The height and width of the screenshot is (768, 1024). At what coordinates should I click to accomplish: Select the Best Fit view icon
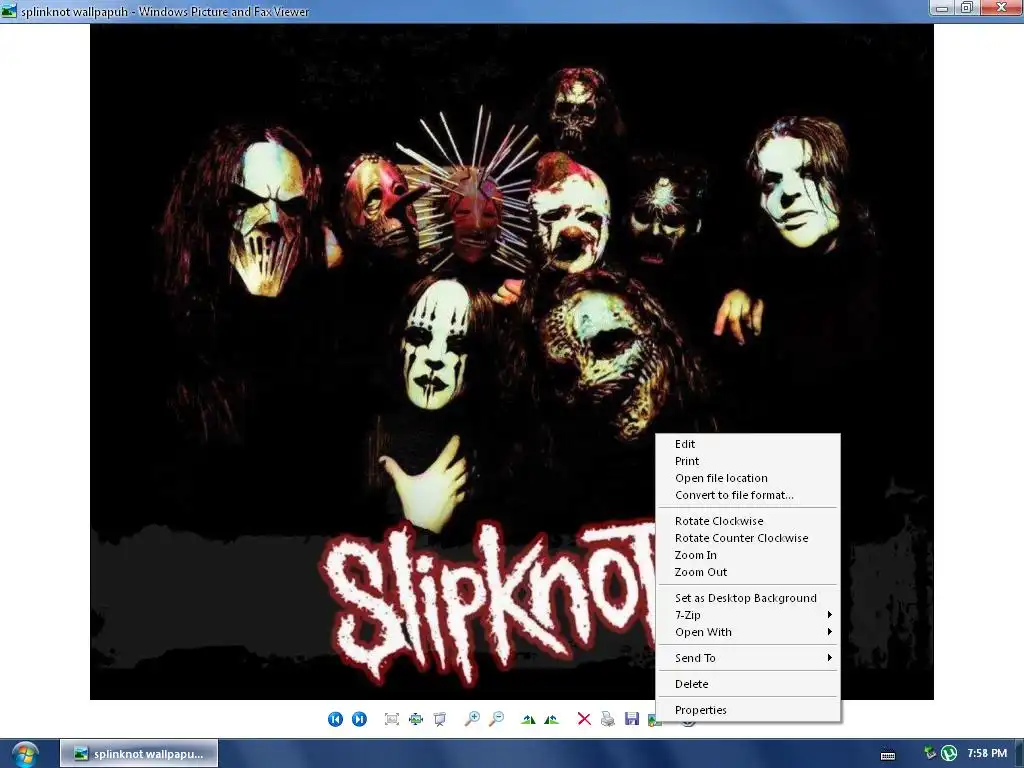point(392,719)
